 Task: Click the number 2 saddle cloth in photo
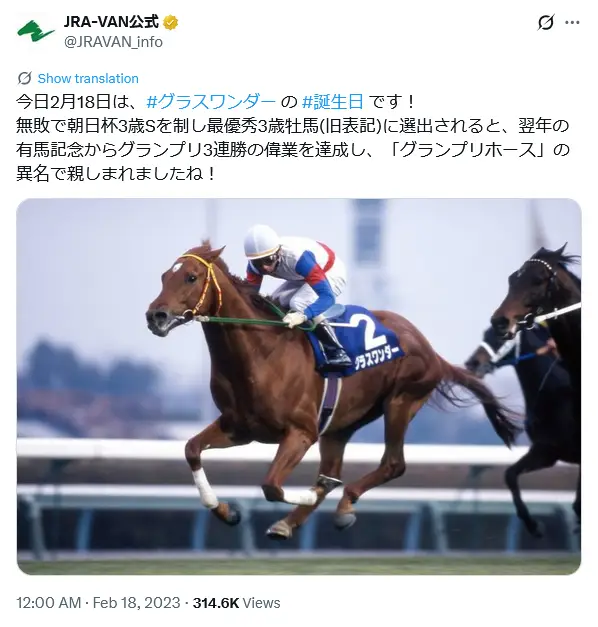pos(358,340)
